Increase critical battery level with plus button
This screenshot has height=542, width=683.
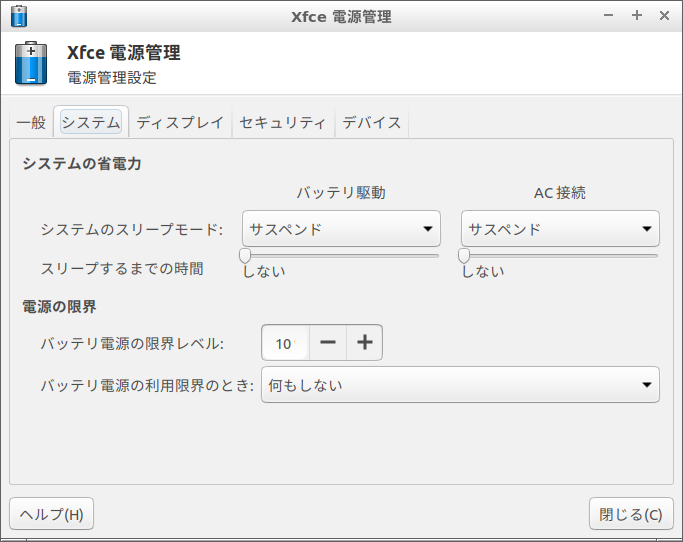pos(365,343)
